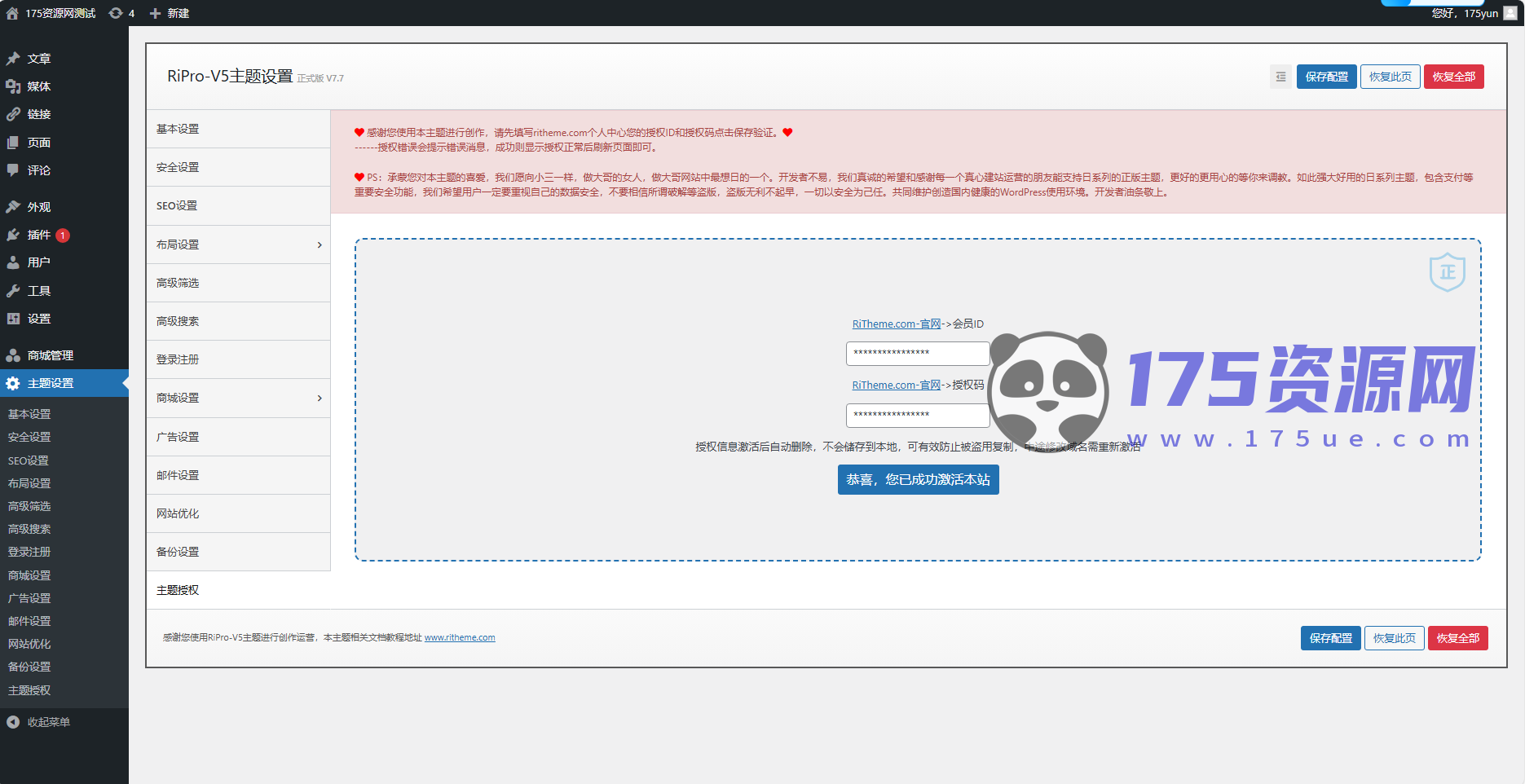This screenshot has height=784, width=1525.
Task: Open 高级筛选 in the left admin submenu
Action: pyautogui.click(x=29, y=506)
